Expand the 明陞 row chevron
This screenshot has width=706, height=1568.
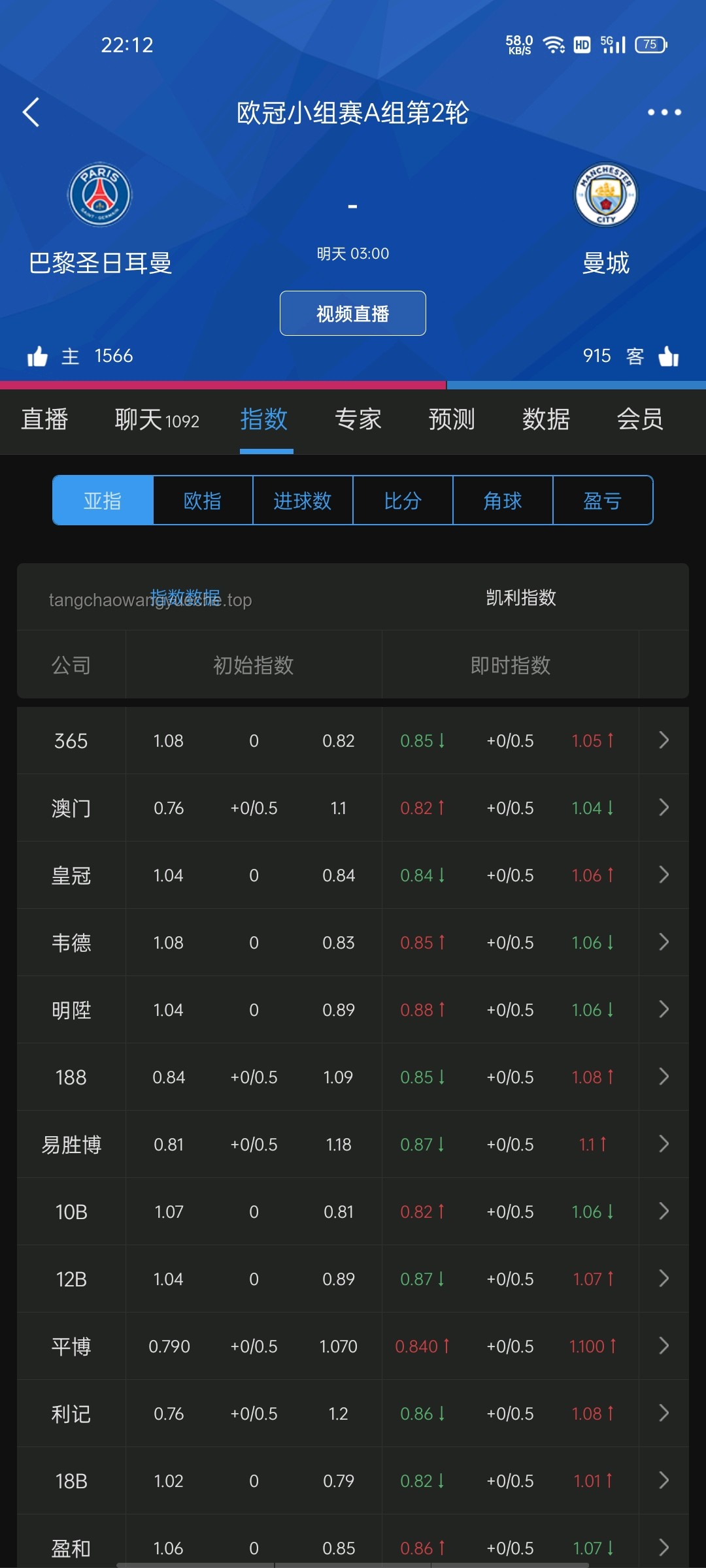(664, 1009)
